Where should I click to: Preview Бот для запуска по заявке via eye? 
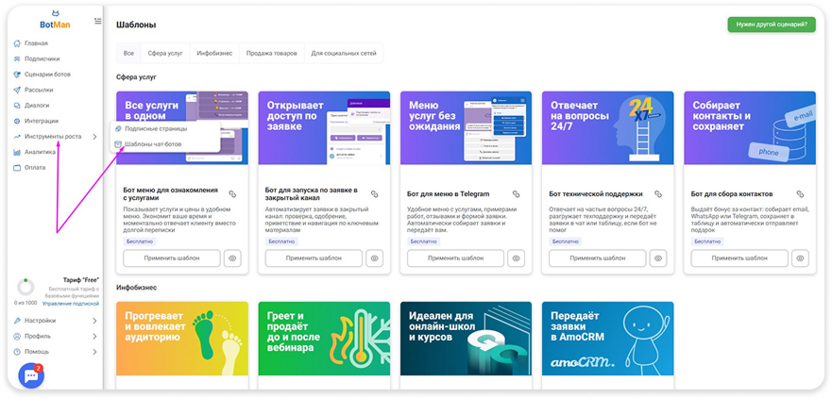[374, 258]
